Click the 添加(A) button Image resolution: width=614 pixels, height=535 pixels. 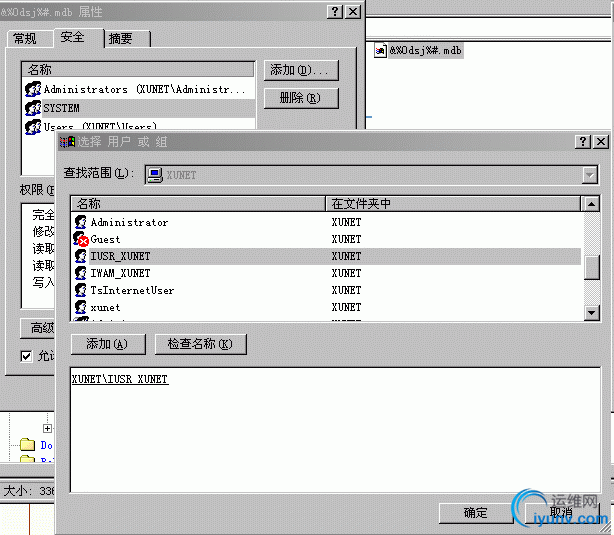click(x=108, y=344)
